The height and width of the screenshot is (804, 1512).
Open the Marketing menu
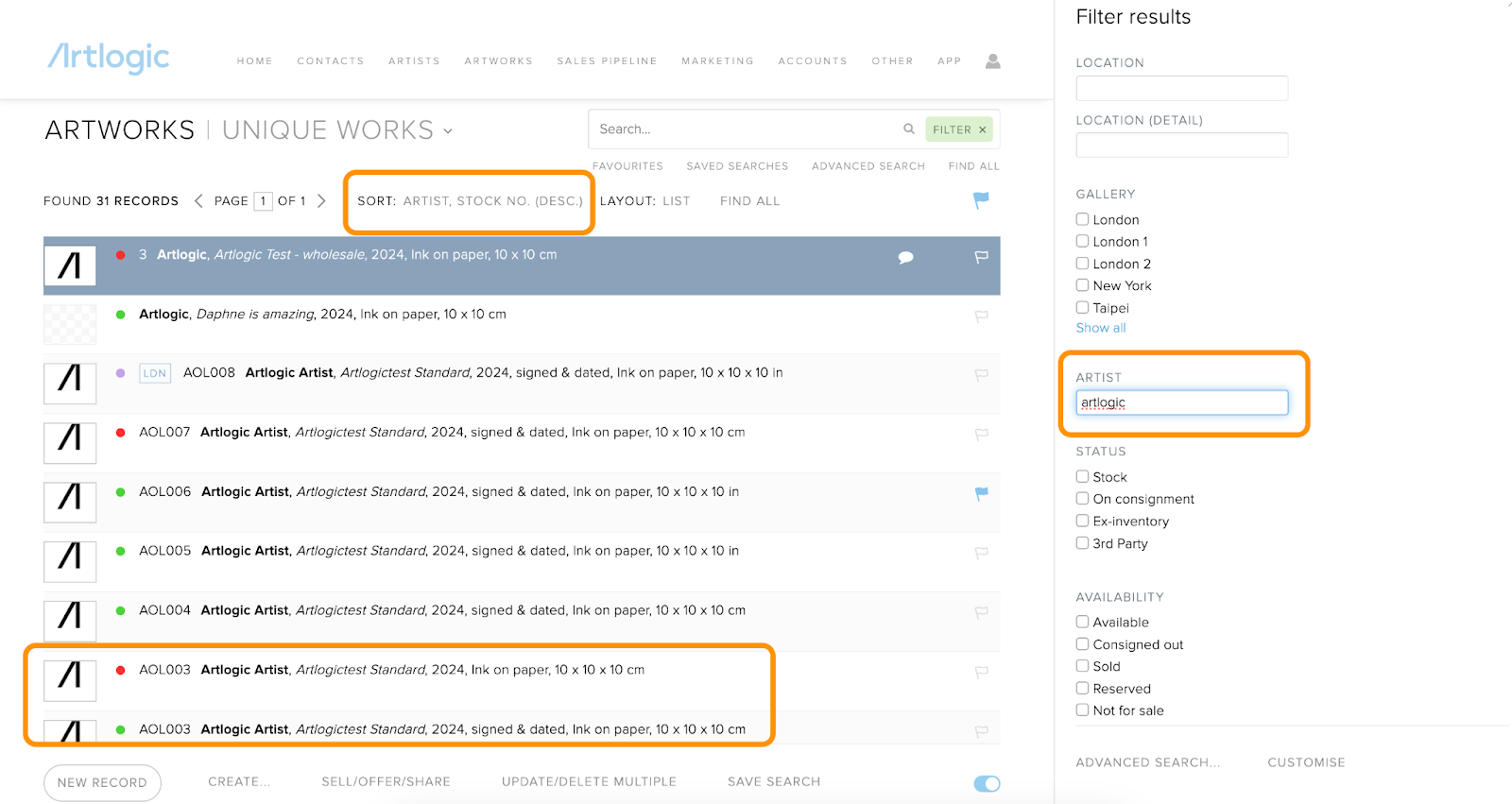pos(717,61)
